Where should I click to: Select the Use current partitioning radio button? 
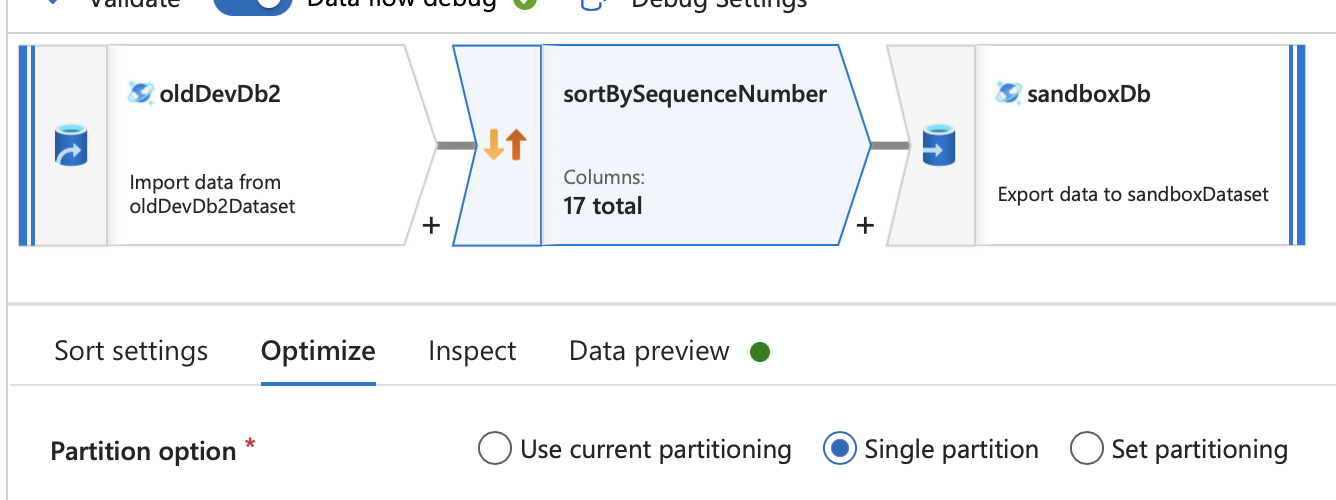(x=494, y=450)
